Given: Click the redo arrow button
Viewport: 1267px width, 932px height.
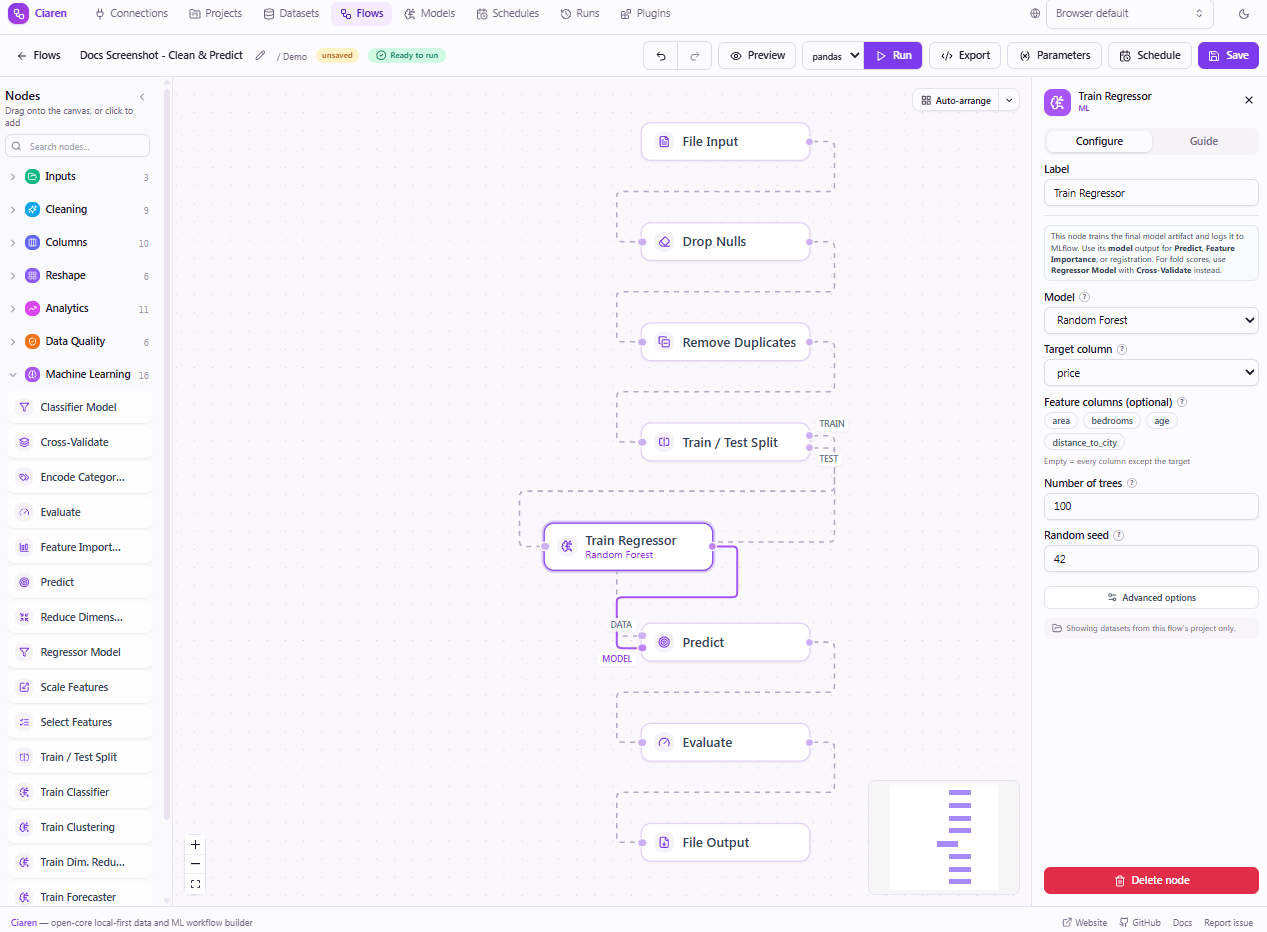Looking at the screenshot, I should click(695, 56).
